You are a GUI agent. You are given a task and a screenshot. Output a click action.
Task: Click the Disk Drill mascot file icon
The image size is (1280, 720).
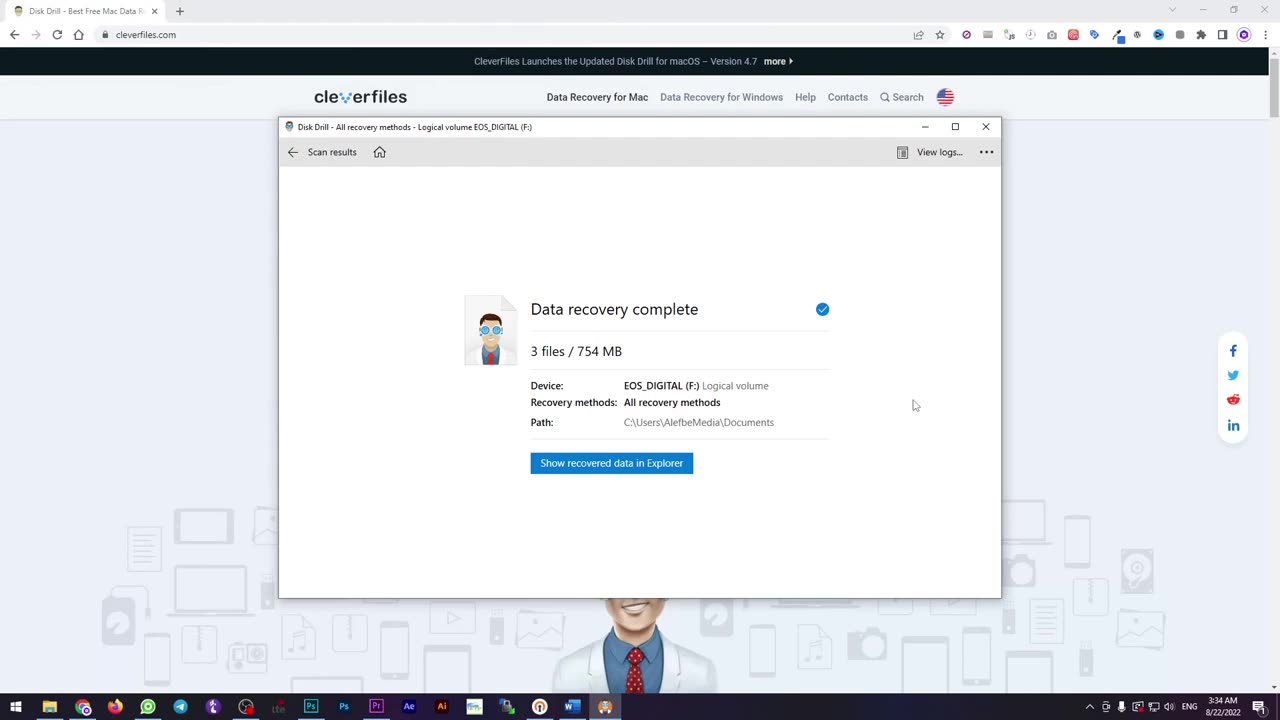(x=491, y=331)
